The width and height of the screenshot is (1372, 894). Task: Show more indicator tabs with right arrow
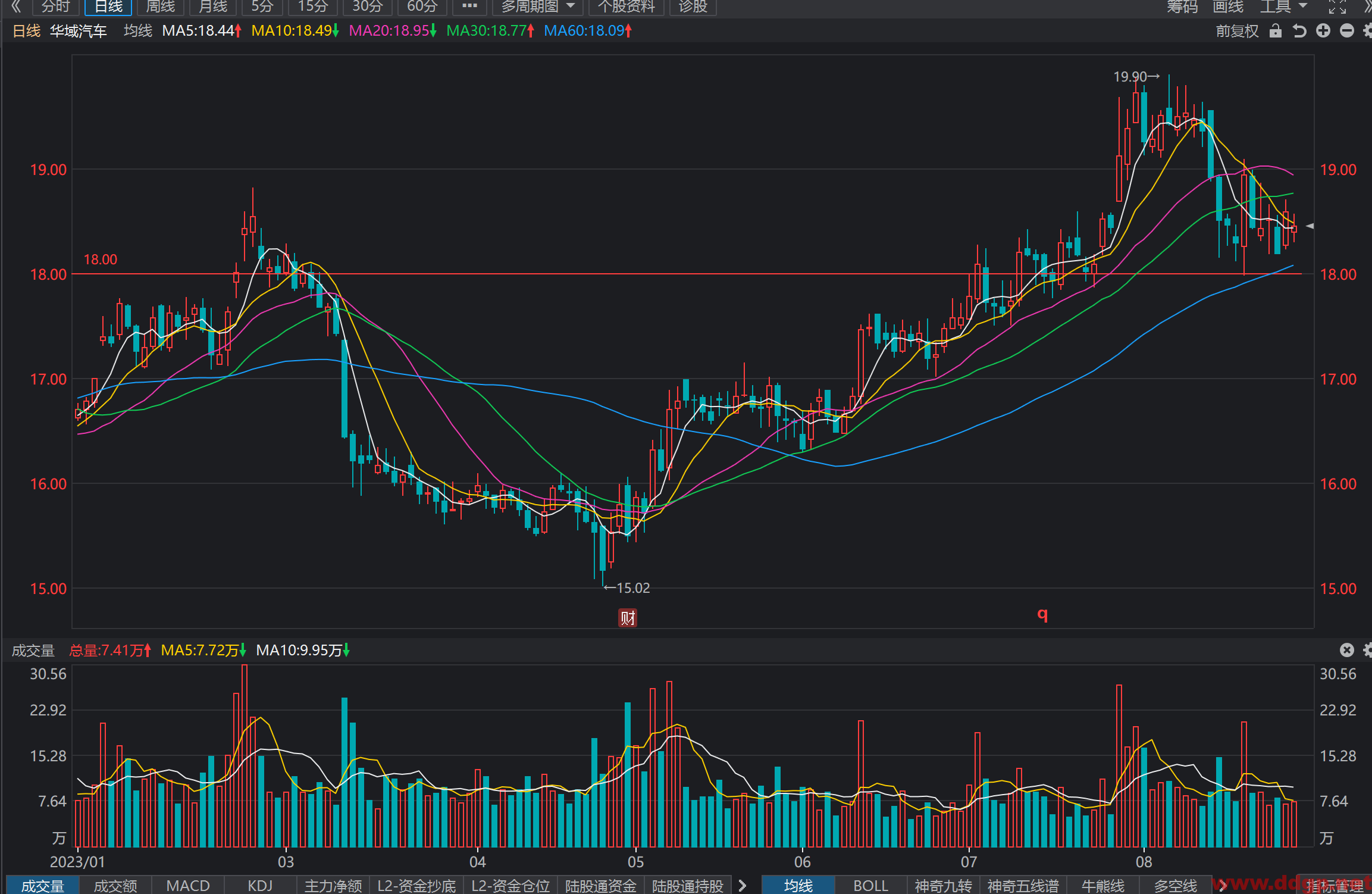743,886
